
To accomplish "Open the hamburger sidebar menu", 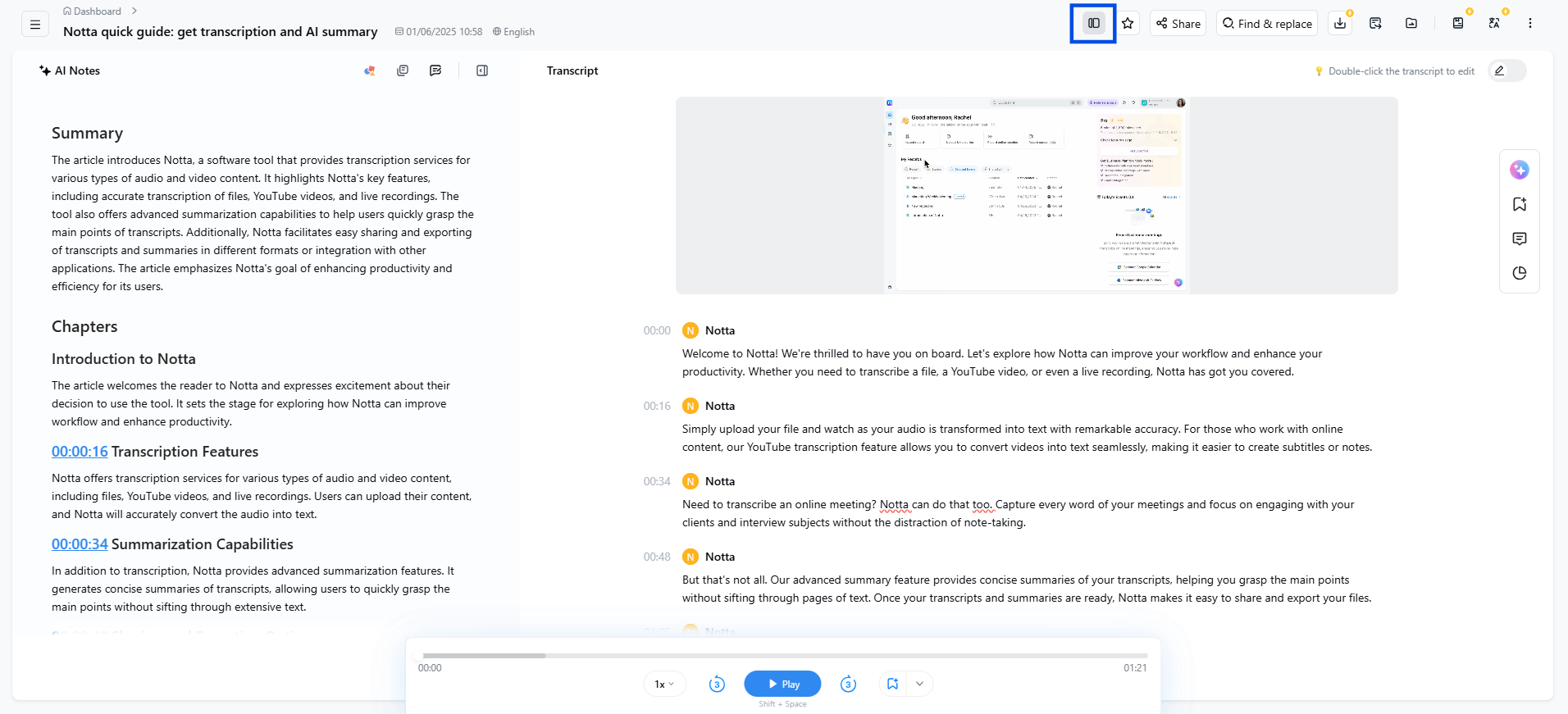I will 34,25.
